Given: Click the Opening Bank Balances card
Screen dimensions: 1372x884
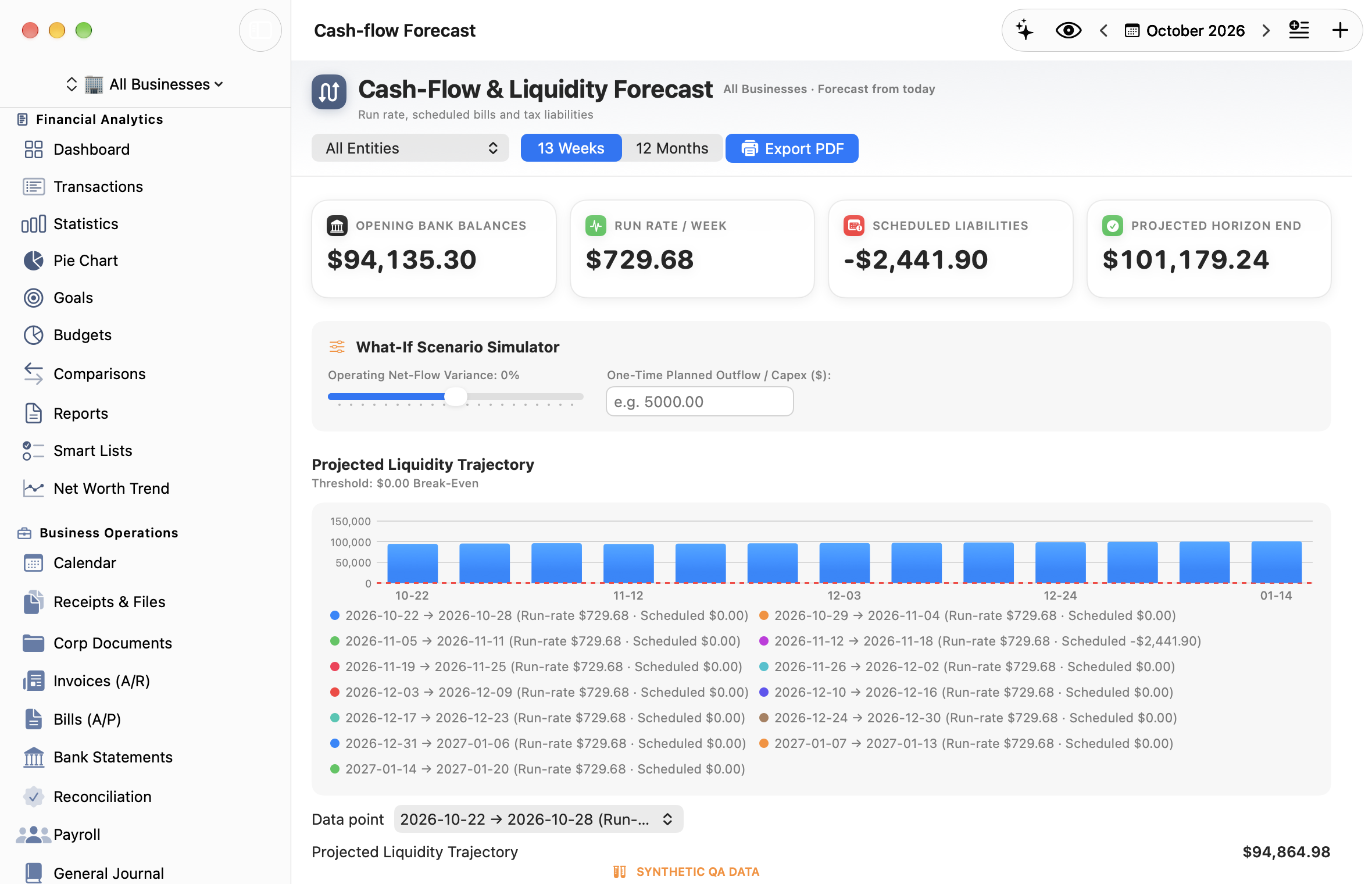Looking at the screenshot, I should (x=434, y=249).
